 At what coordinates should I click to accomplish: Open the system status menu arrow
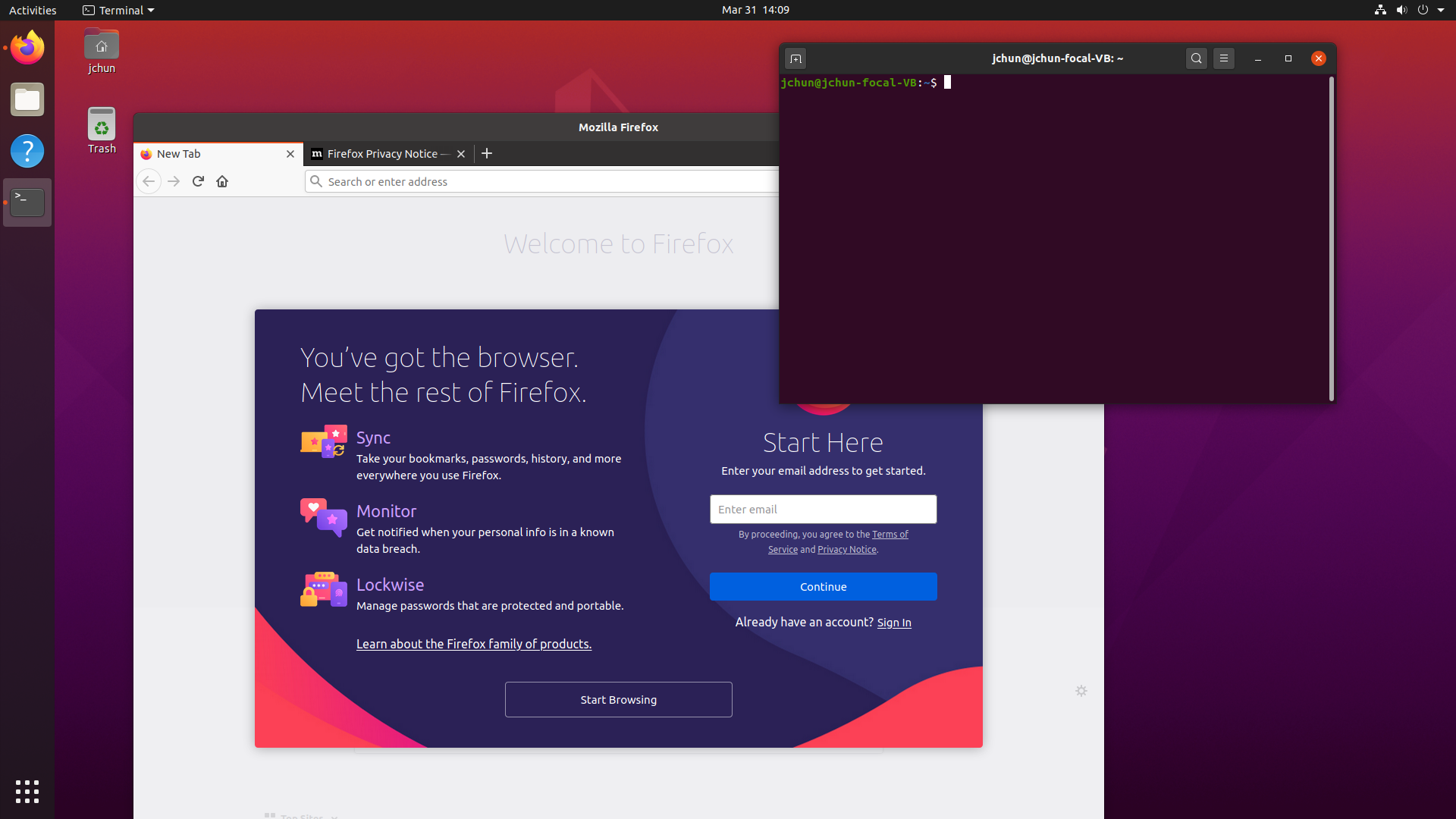1441,10
